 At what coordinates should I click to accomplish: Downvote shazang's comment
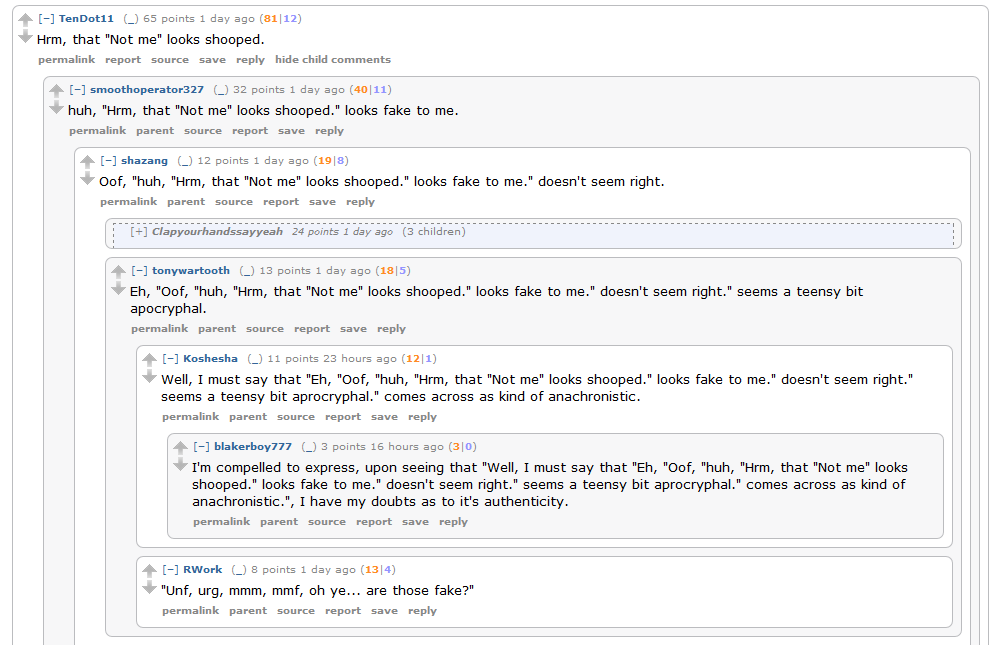88,179
